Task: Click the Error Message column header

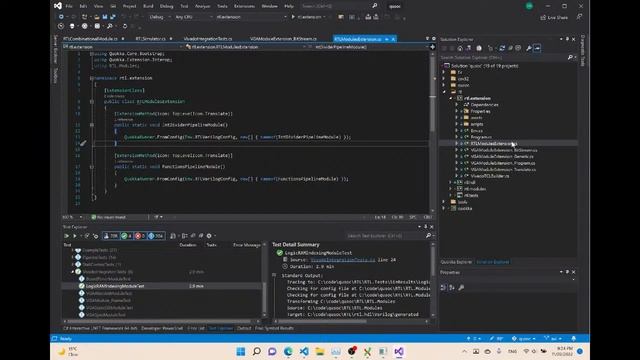Action: tap(247, 245)
